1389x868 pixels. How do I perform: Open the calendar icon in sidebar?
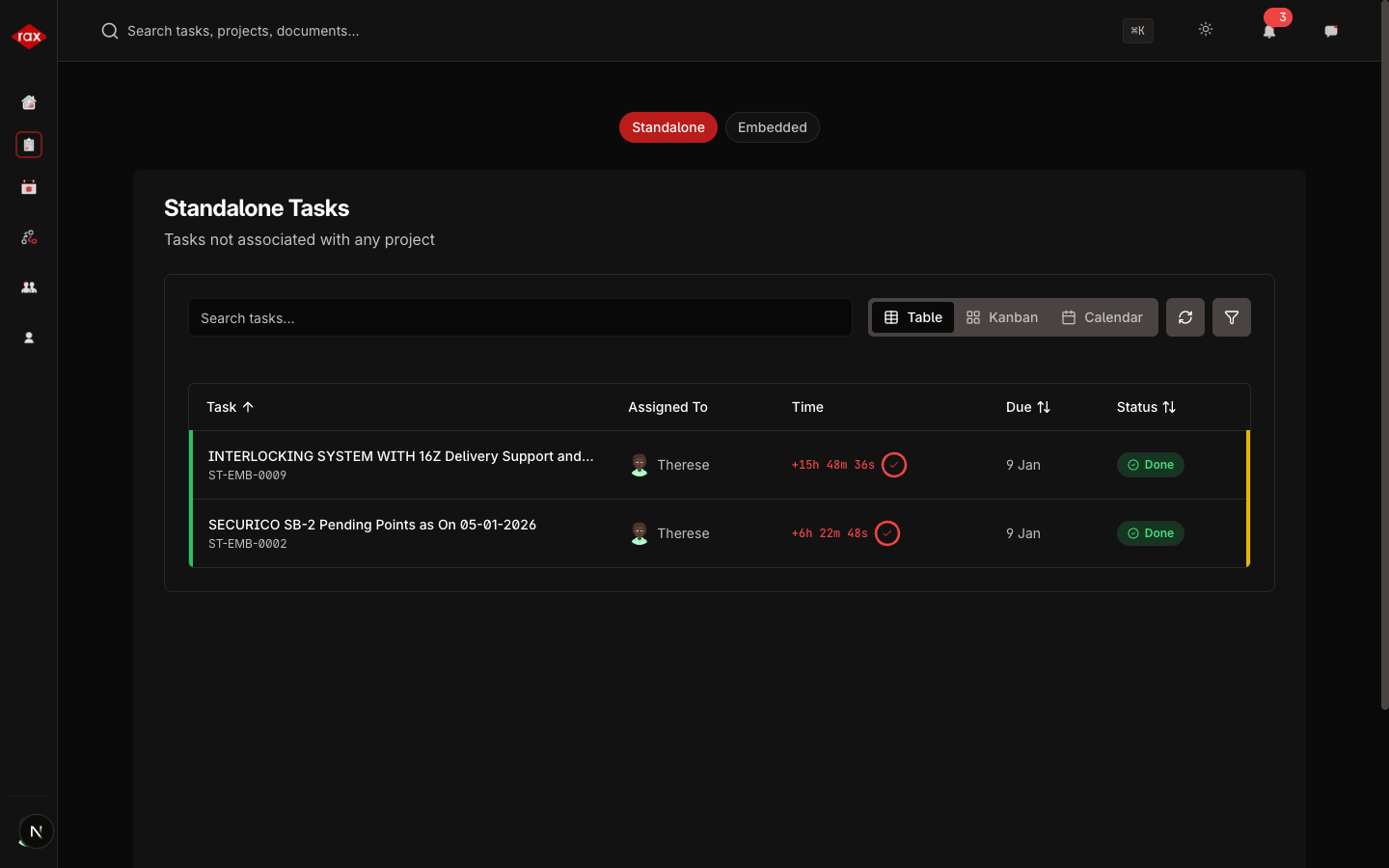pos(29,187)
